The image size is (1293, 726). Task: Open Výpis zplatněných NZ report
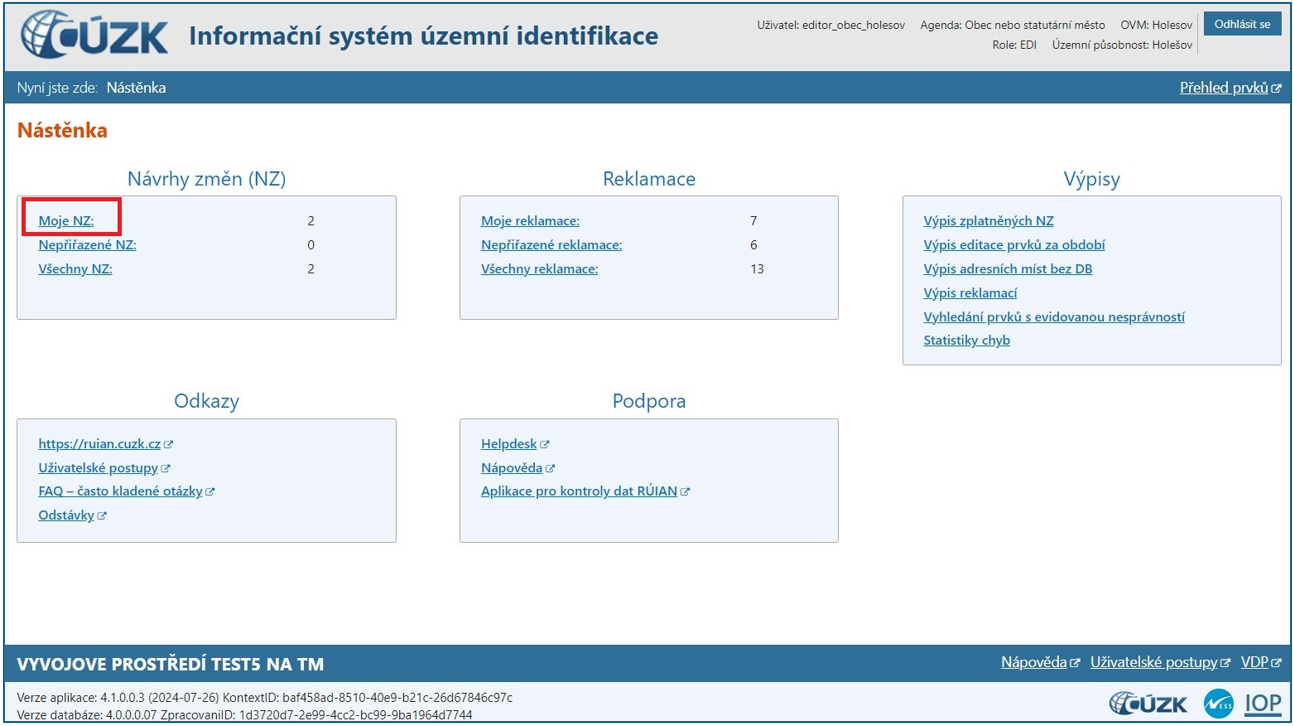[988, 221]
